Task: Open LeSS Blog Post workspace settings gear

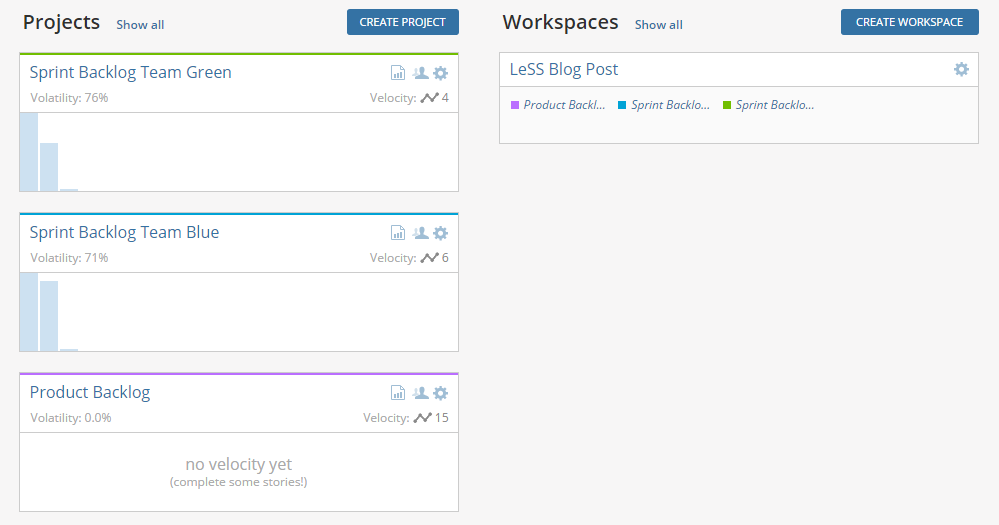Action: coord(961,69)
